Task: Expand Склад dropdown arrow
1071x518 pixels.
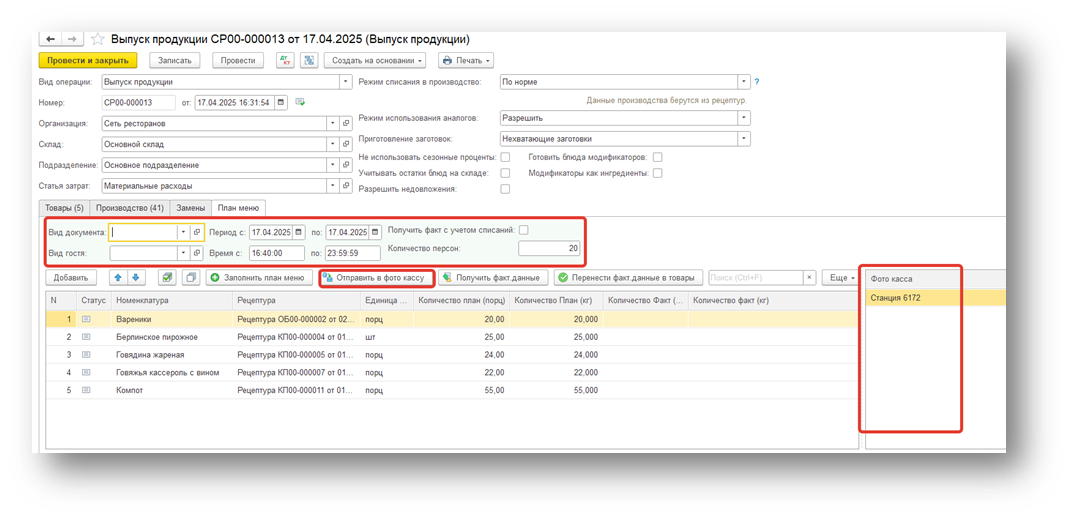Action: [333, 144]
